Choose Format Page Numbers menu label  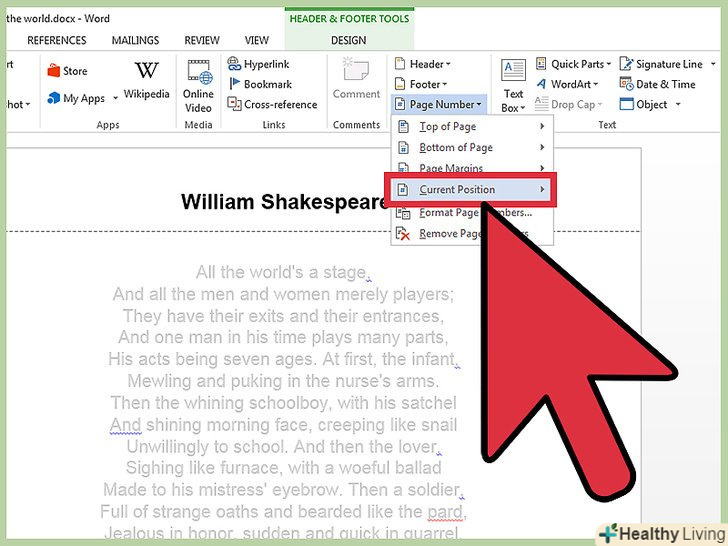(x=475, y=213)
